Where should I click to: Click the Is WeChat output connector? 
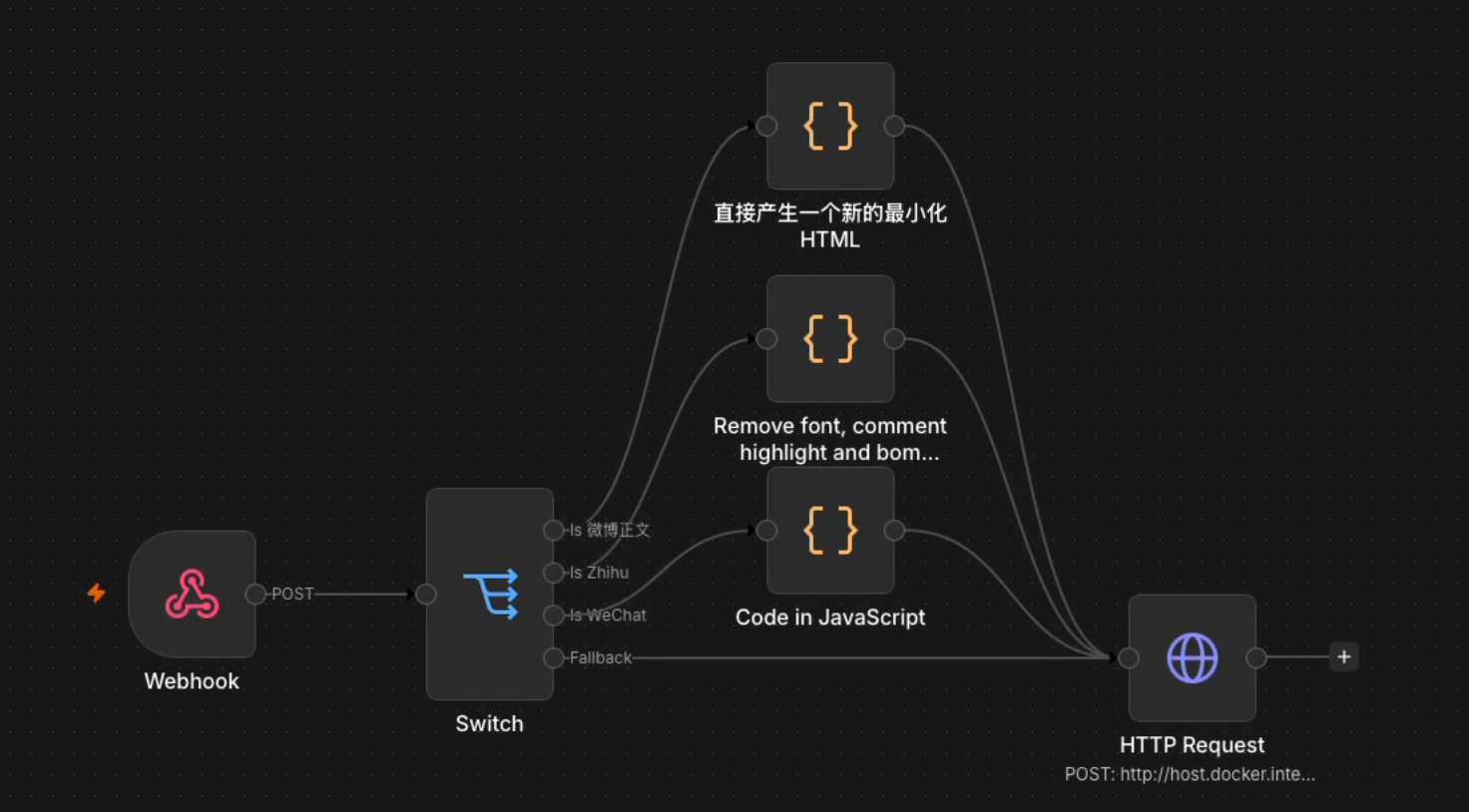click(554, 615)
